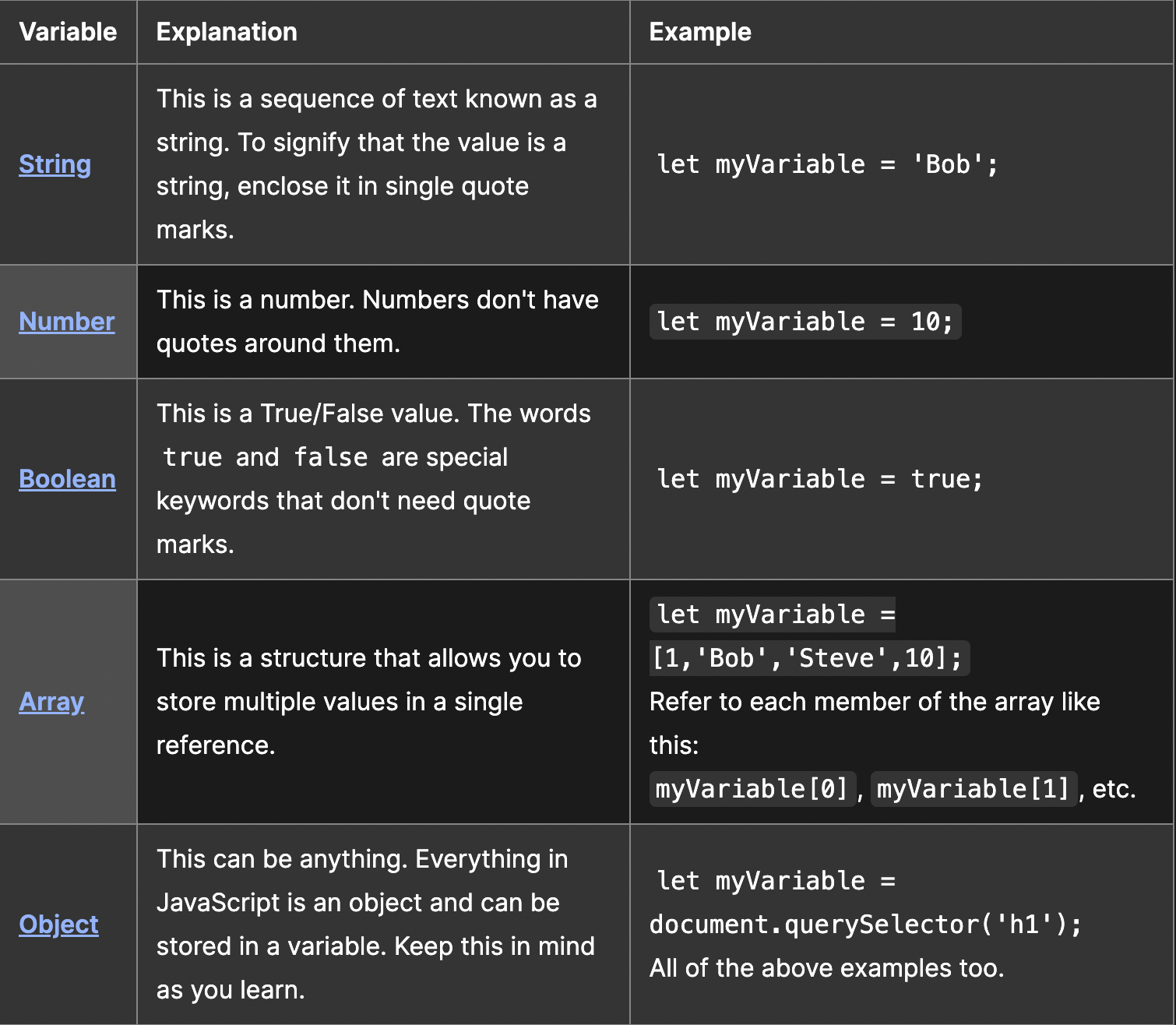
Task: Follow the Object link
Action: pos(58,925)
